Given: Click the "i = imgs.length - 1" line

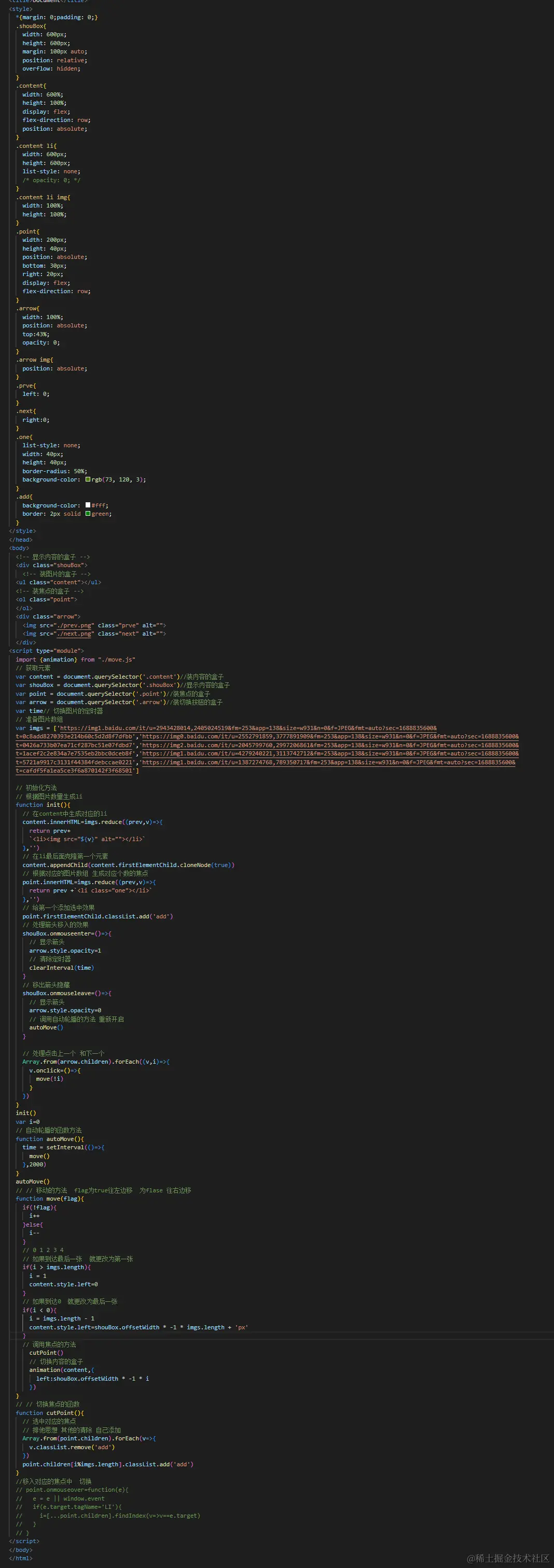Looking at the screenshot, I should coord(62,1318).
